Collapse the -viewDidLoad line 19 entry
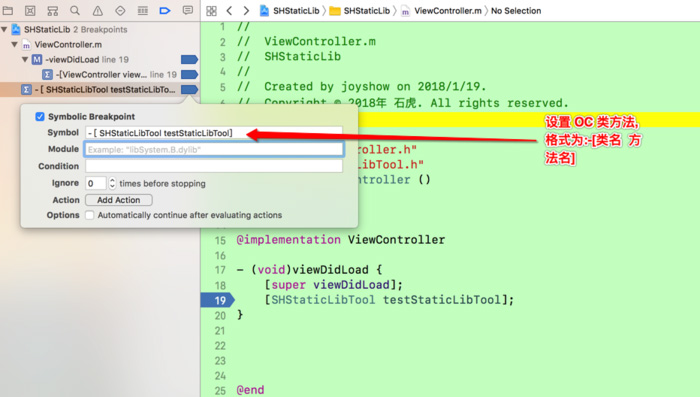The width and height of the screenshot is (700, 397). click(x=25, y=59)
